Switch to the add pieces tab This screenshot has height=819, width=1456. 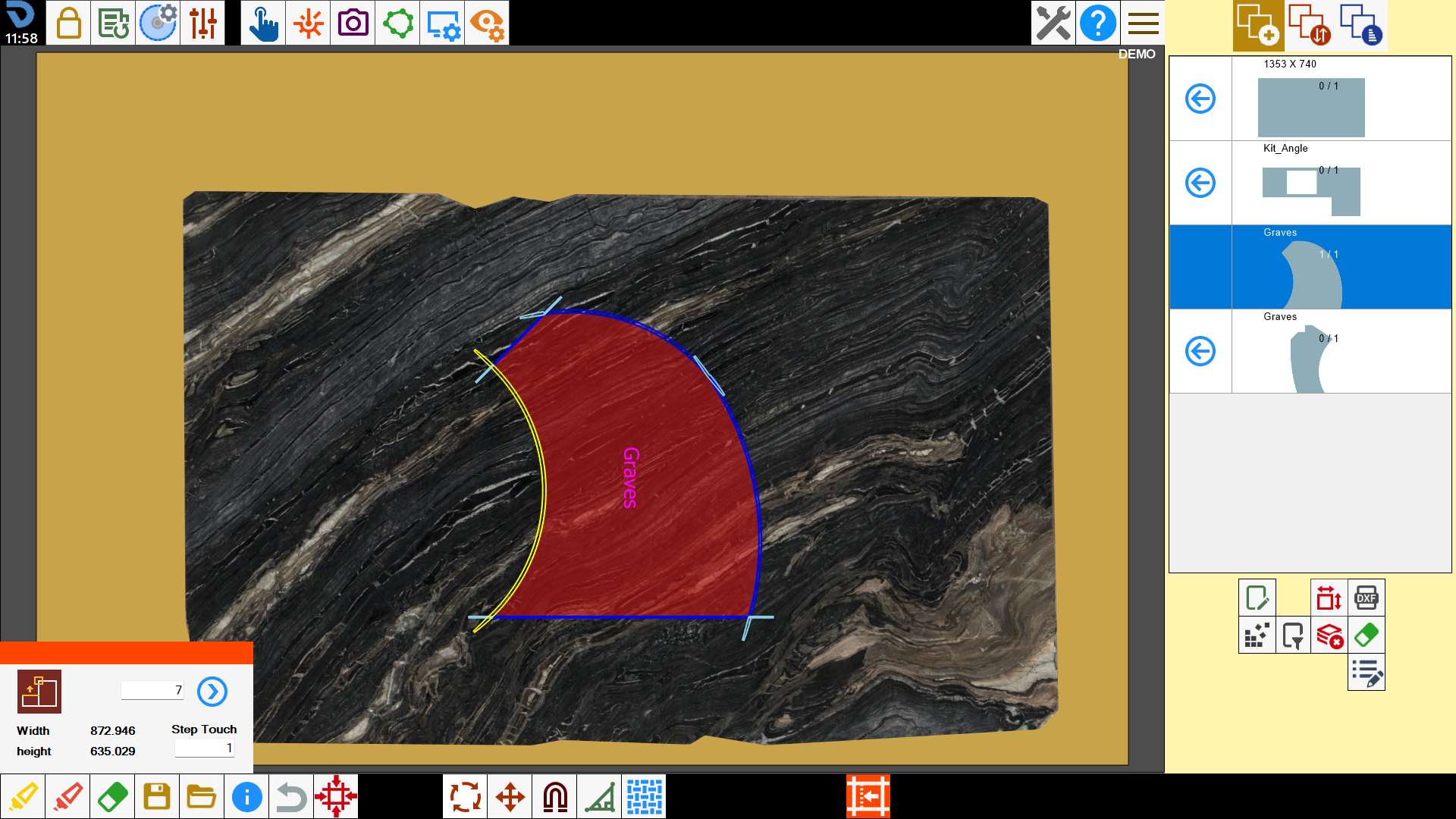pos(1258,25)
